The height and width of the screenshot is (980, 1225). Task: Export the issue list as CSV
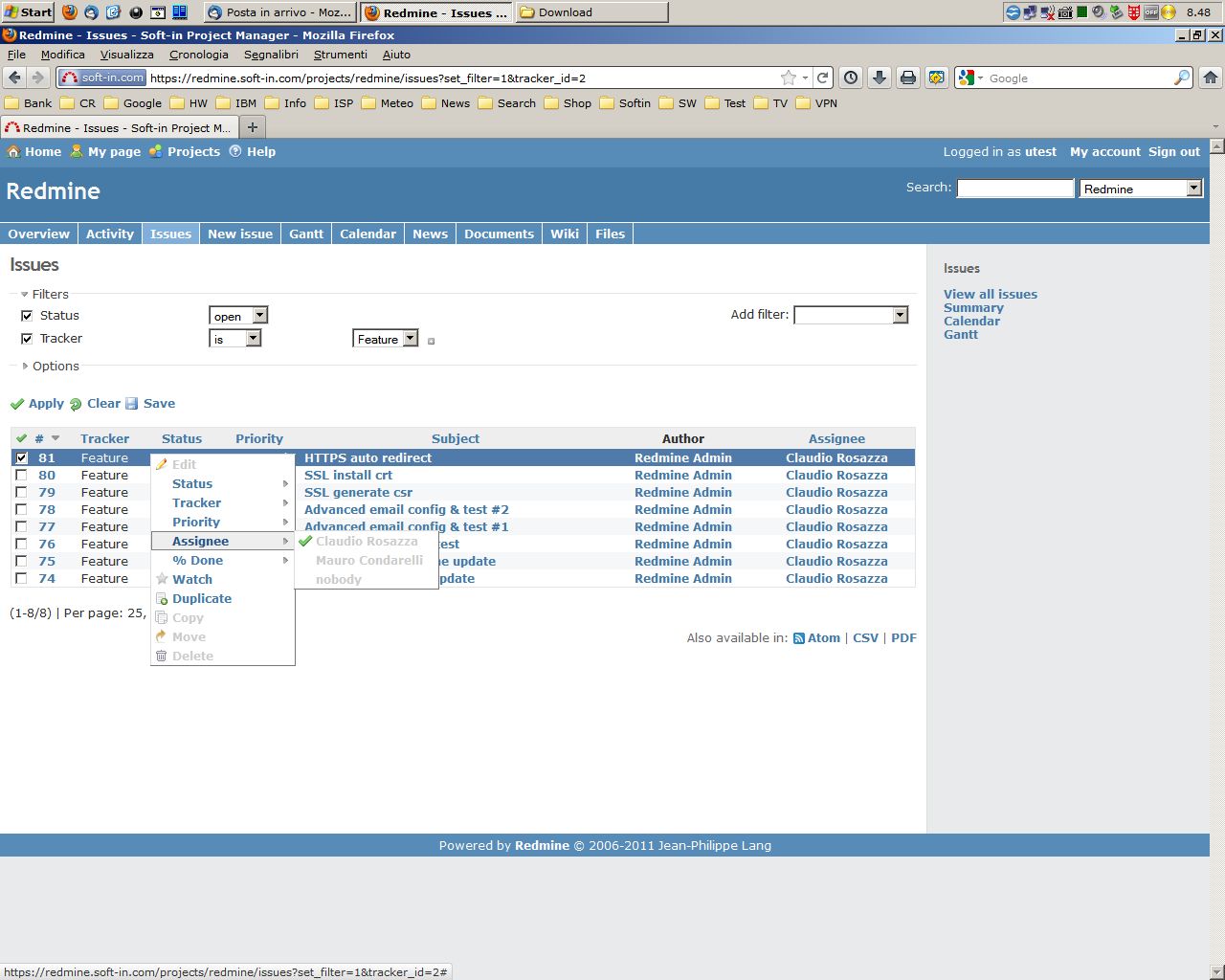[865, 638]
